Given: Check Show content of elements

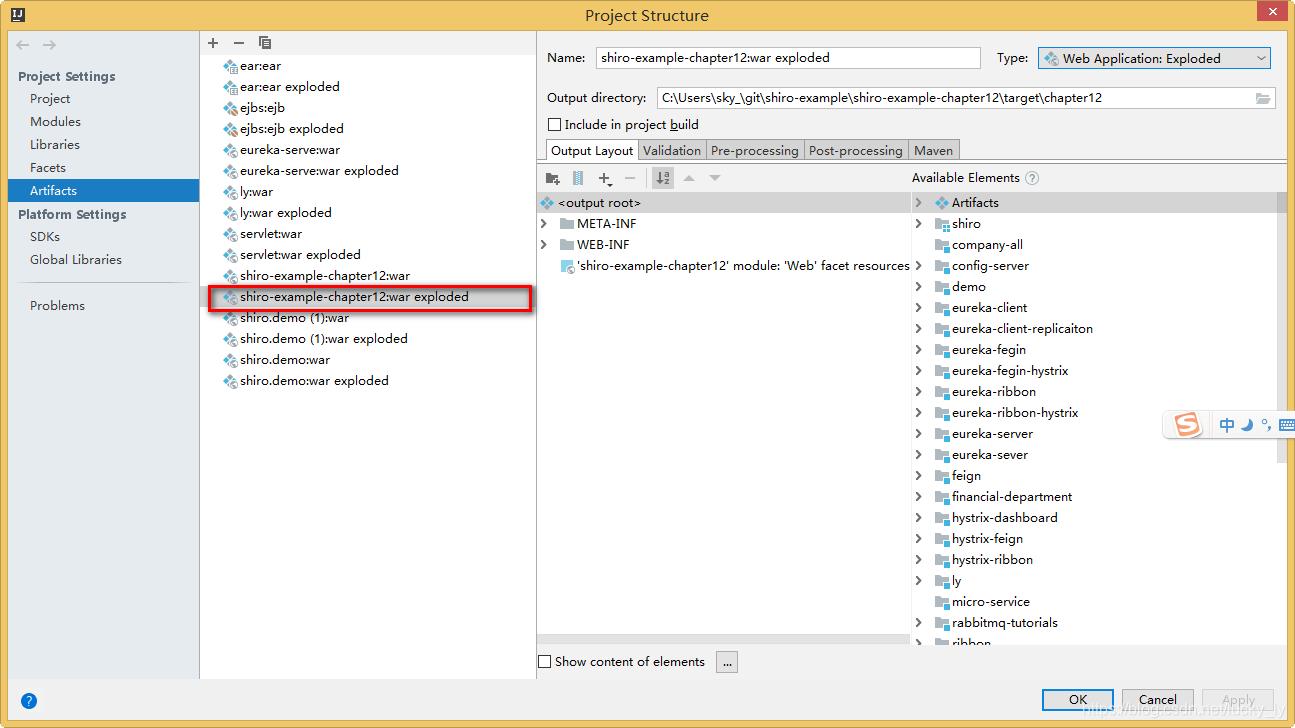Looking at the screenshot, I should (x=545, y=662).
